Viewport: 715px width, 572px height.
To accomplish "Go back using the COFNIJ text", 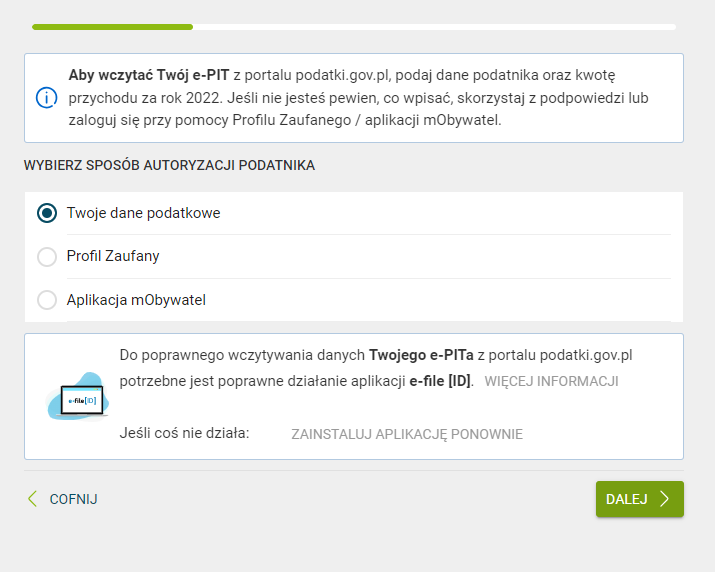I will [x=73, y=499].
